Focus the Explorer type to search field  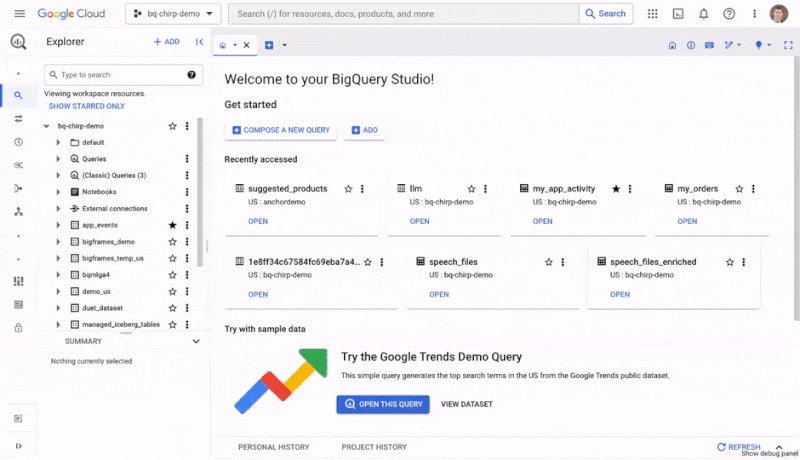pos(123,74)
